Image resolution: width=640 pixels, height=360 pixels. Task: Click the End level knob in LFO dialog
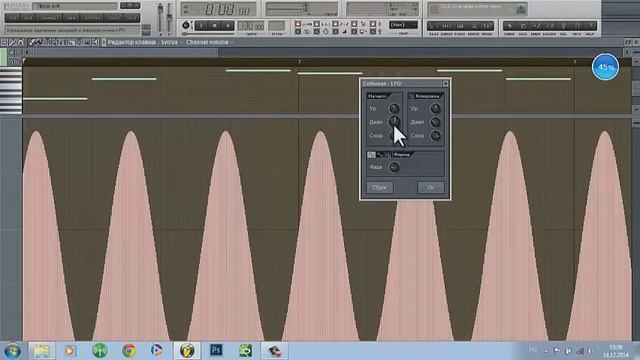[x=436, y=108]
